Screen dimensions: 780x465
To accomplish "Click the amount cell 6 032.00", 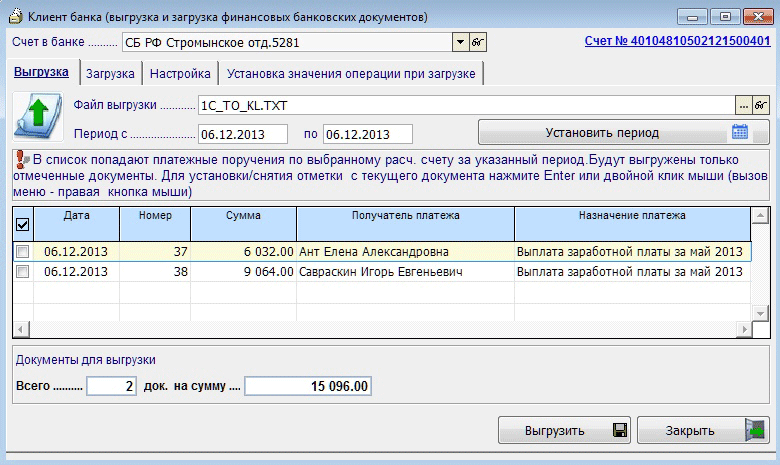I will pyautogui.click(x=243, y=252).
